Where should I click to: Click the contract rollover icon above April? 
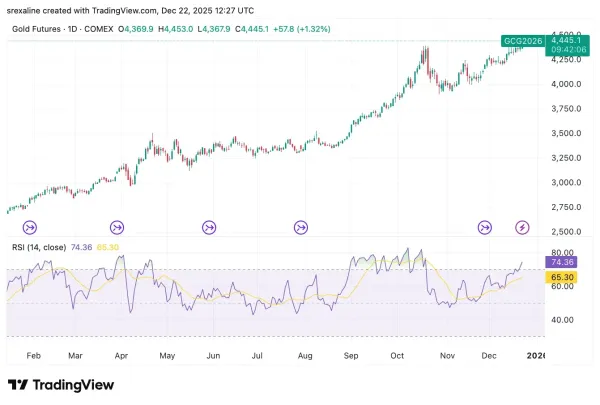[118, 227]
